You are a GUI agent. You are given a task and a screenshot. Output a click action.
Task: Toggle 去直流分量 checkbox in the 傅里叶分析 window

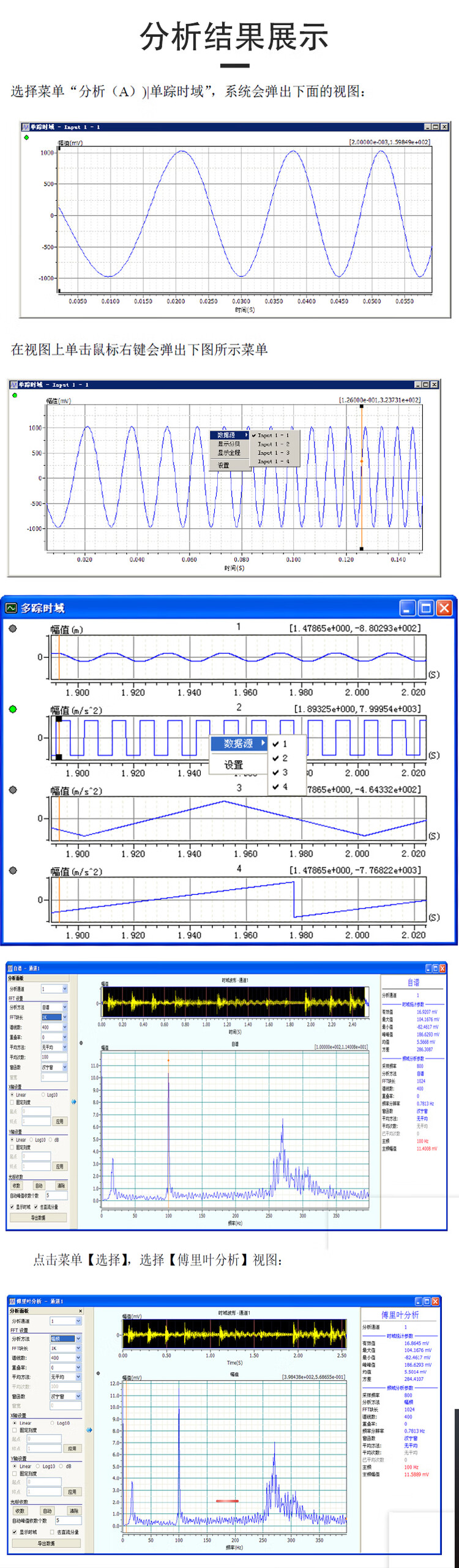(52, 1532)
